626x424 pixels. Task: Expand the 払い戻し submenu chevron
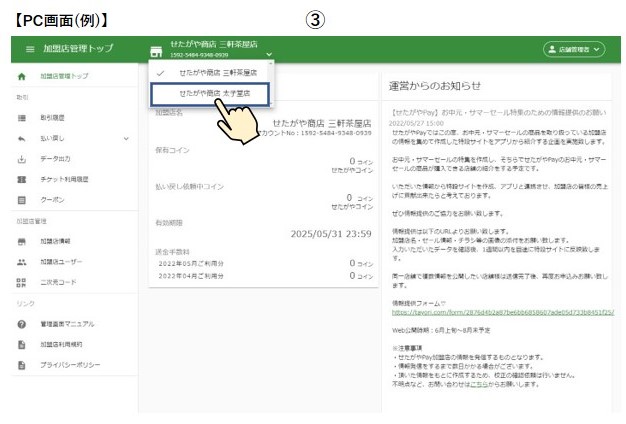(x=126, y=139)
